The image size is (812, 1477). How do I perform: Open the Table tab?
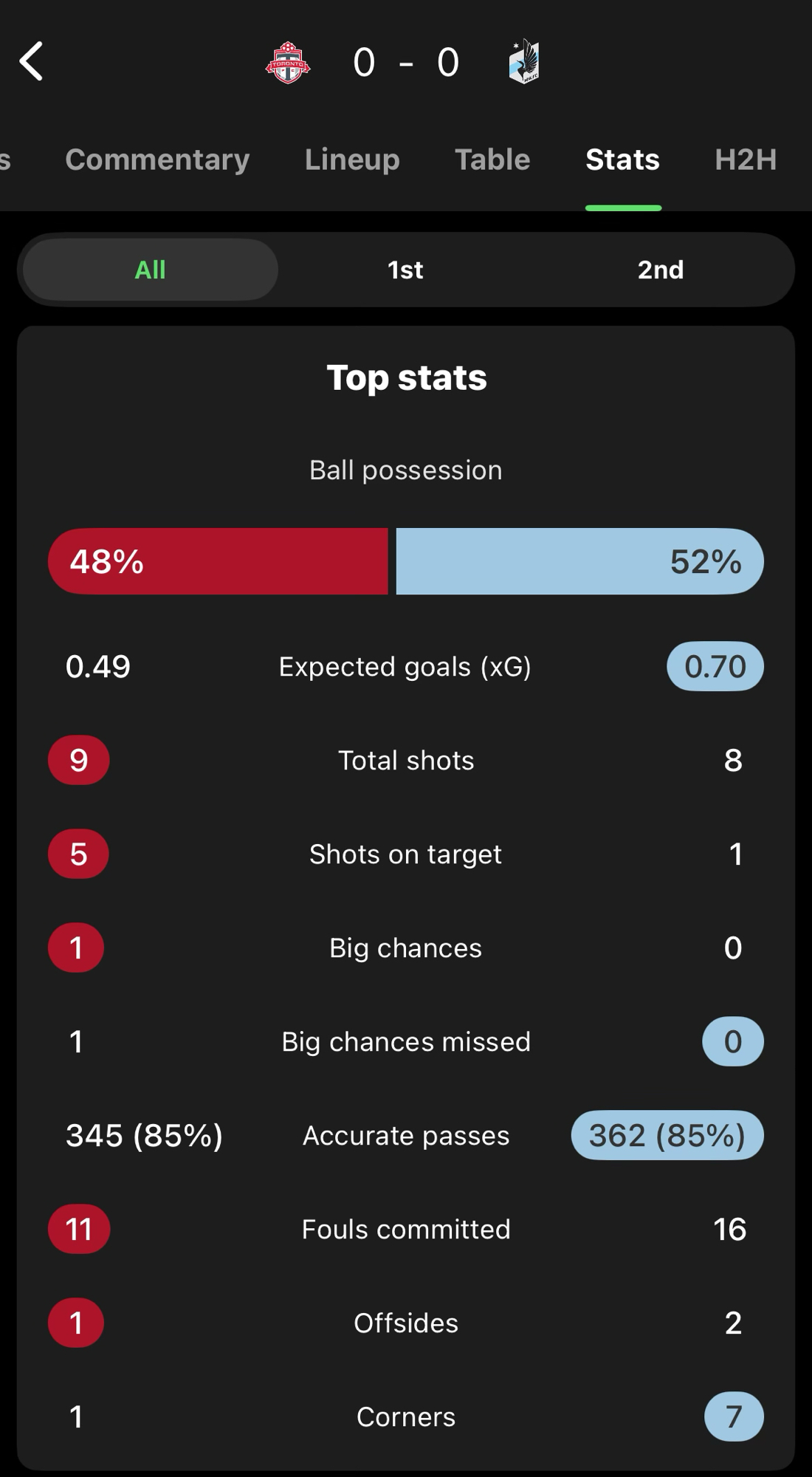click(x=492, y=160)
